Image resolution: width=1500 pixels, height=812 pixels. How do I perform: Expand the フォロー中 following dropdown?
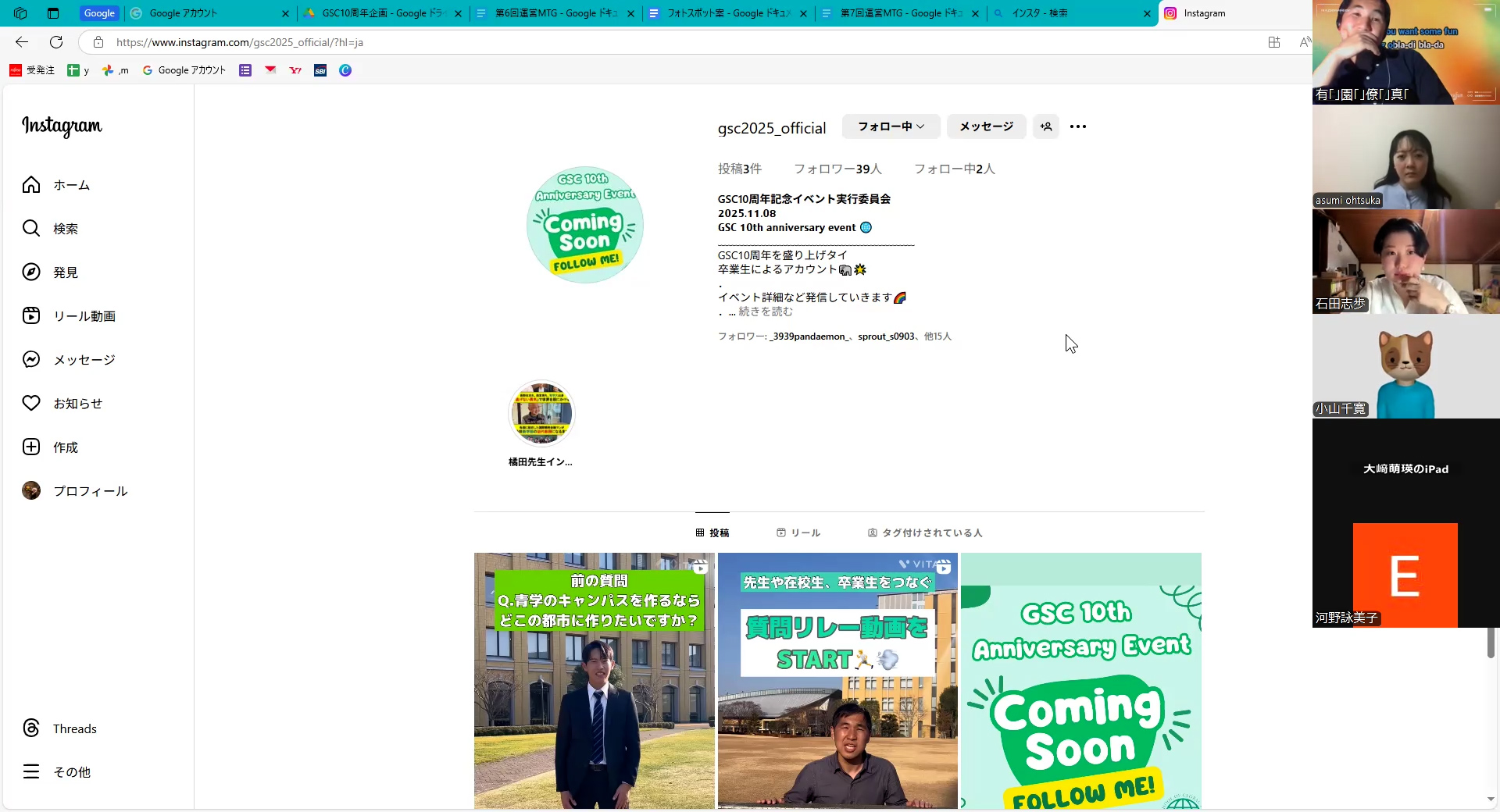pyautogui.click(x=891, y=126)
